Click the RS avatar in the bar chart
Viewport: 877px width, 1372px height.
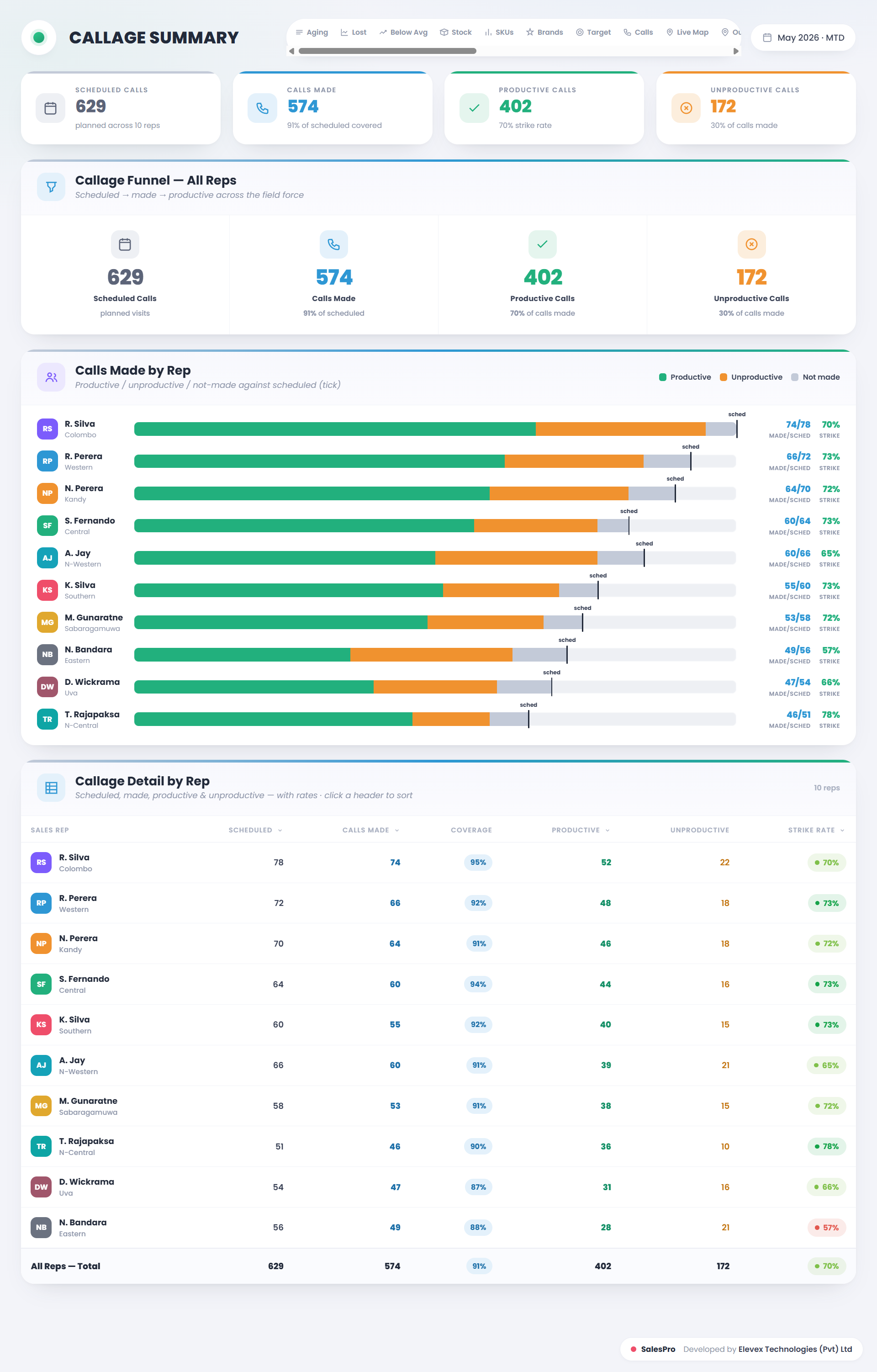pos(47,429)
